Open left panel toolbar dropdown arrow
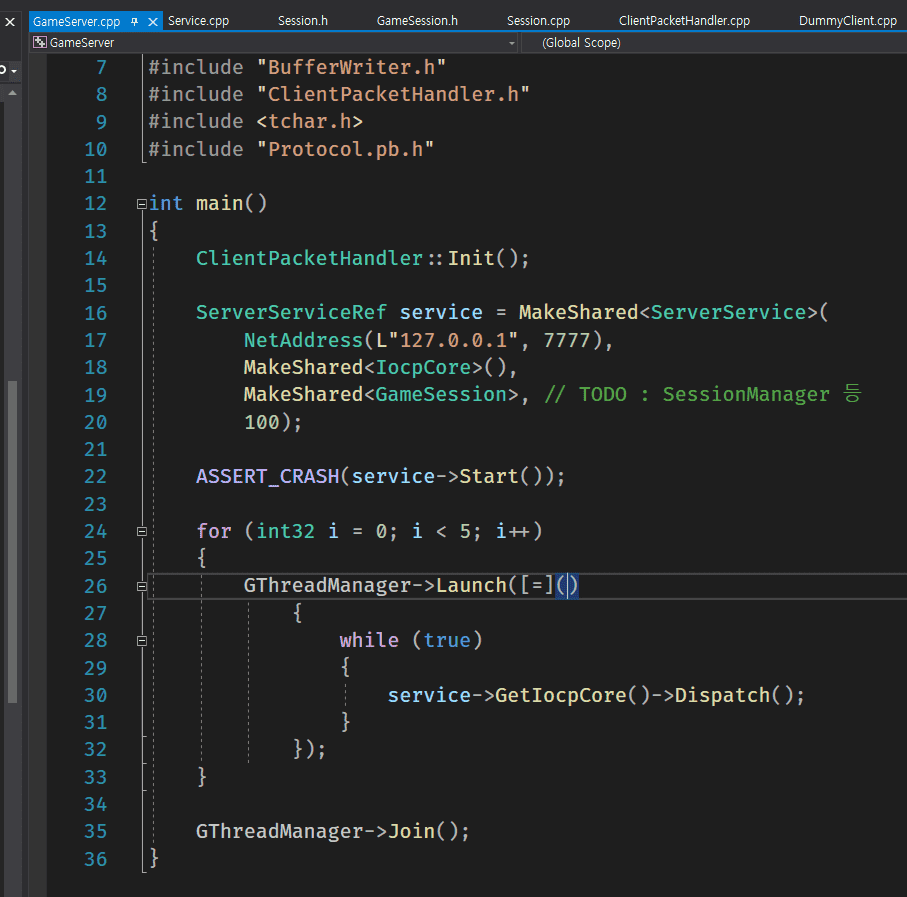907x897 pixels. [13, 70]
